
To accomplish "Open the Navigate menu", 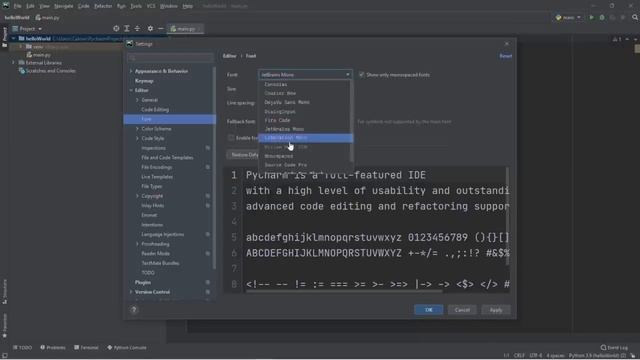I will click(x=64, y=6).
